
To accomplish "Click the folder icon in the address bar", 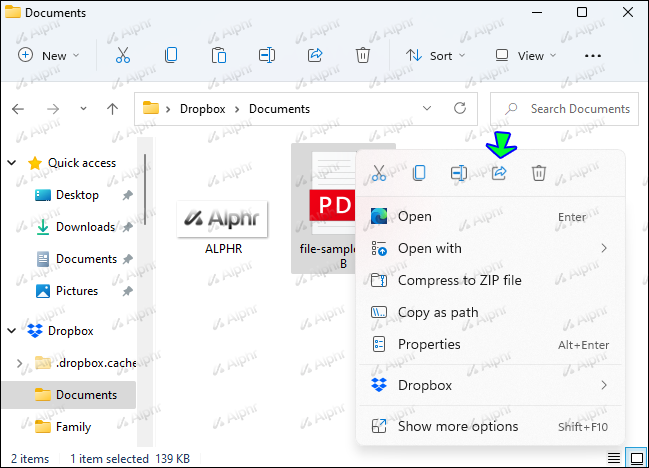I will point(151,108).
